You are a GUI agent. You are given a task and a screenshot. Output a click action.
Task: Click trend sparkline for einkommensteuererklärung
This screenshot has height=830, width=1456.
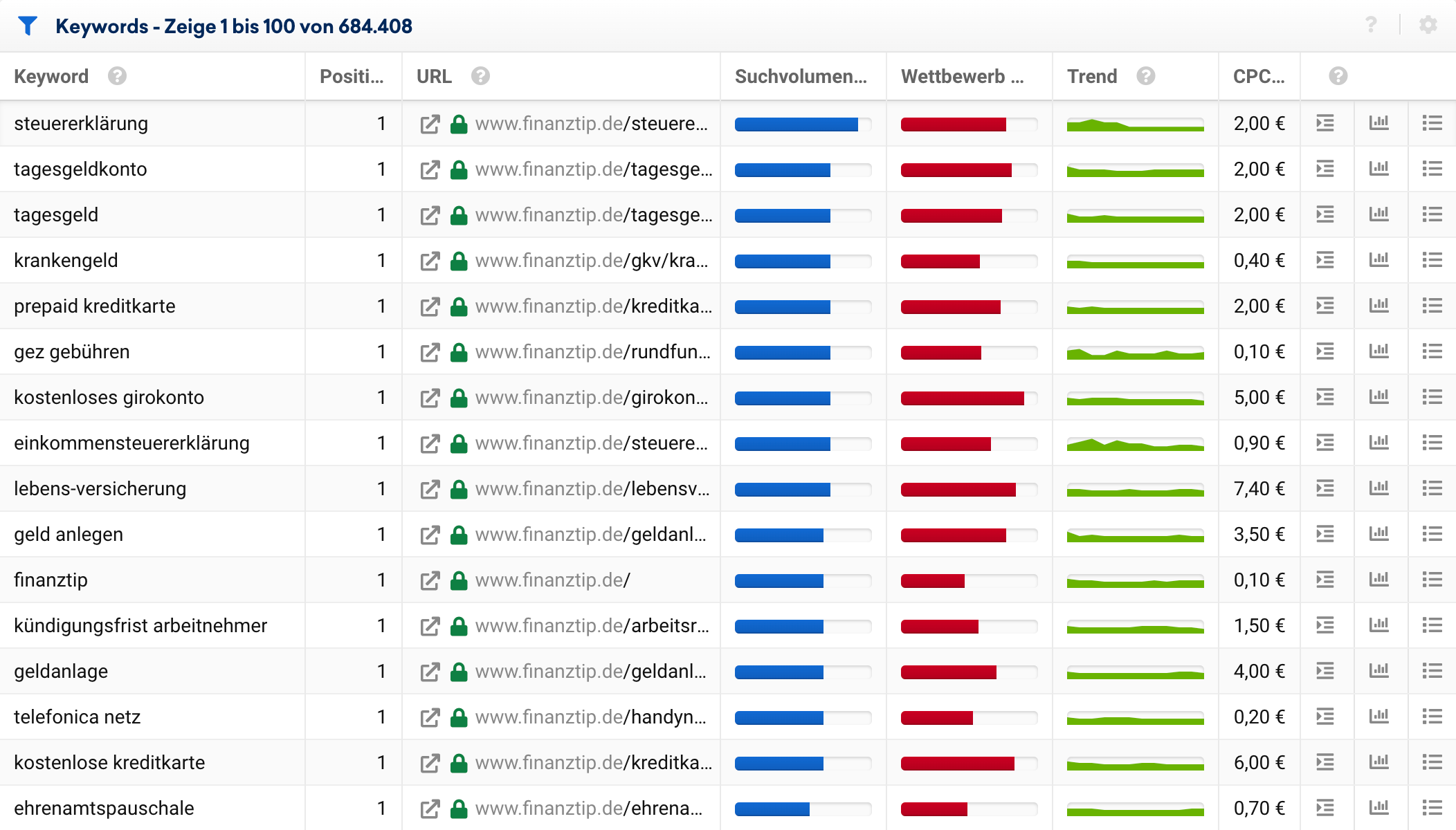pyautogui.click(x=1135, y=443)
